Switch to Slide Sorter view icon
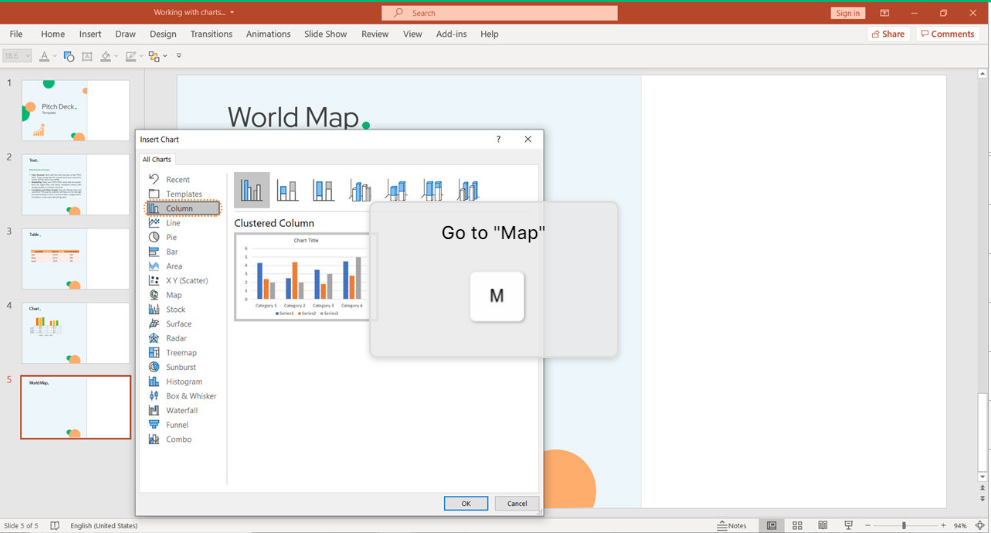Image resolution: width=991 pixels, height=533 pixels. click(797, 525)
